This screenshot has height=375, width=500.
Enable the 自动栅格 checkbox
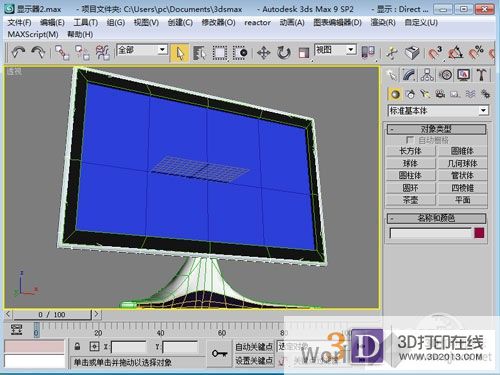click(x=409, y=140)
